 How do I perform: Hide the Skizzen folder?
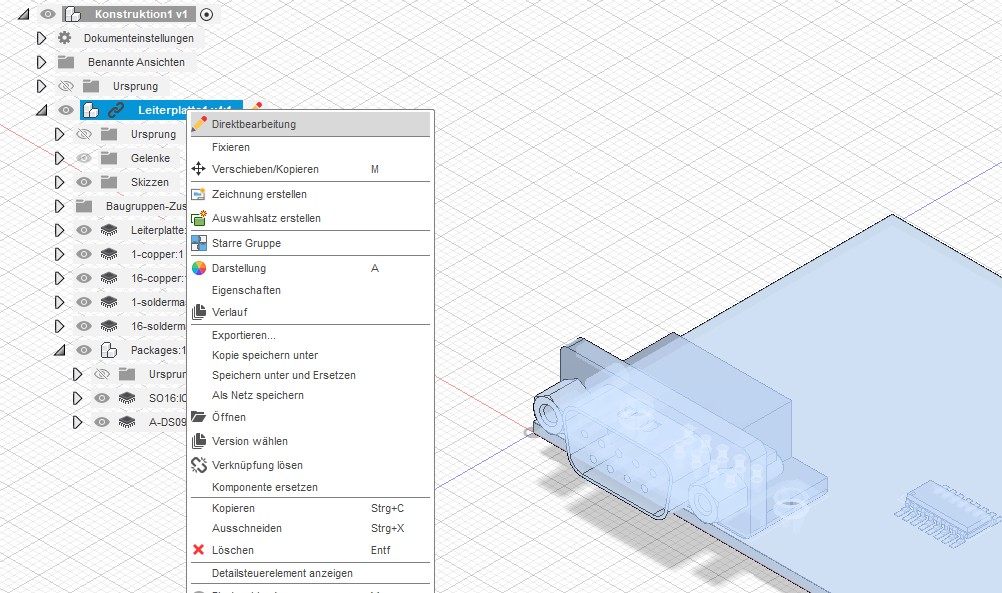[84, 182]
